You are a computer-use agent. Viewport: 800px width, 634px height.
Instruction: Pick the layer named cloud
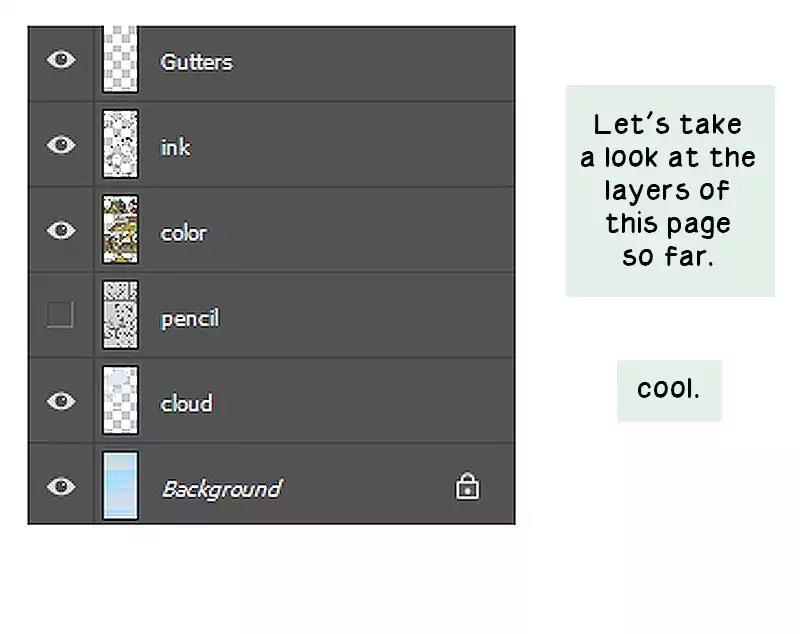[186, 403]
